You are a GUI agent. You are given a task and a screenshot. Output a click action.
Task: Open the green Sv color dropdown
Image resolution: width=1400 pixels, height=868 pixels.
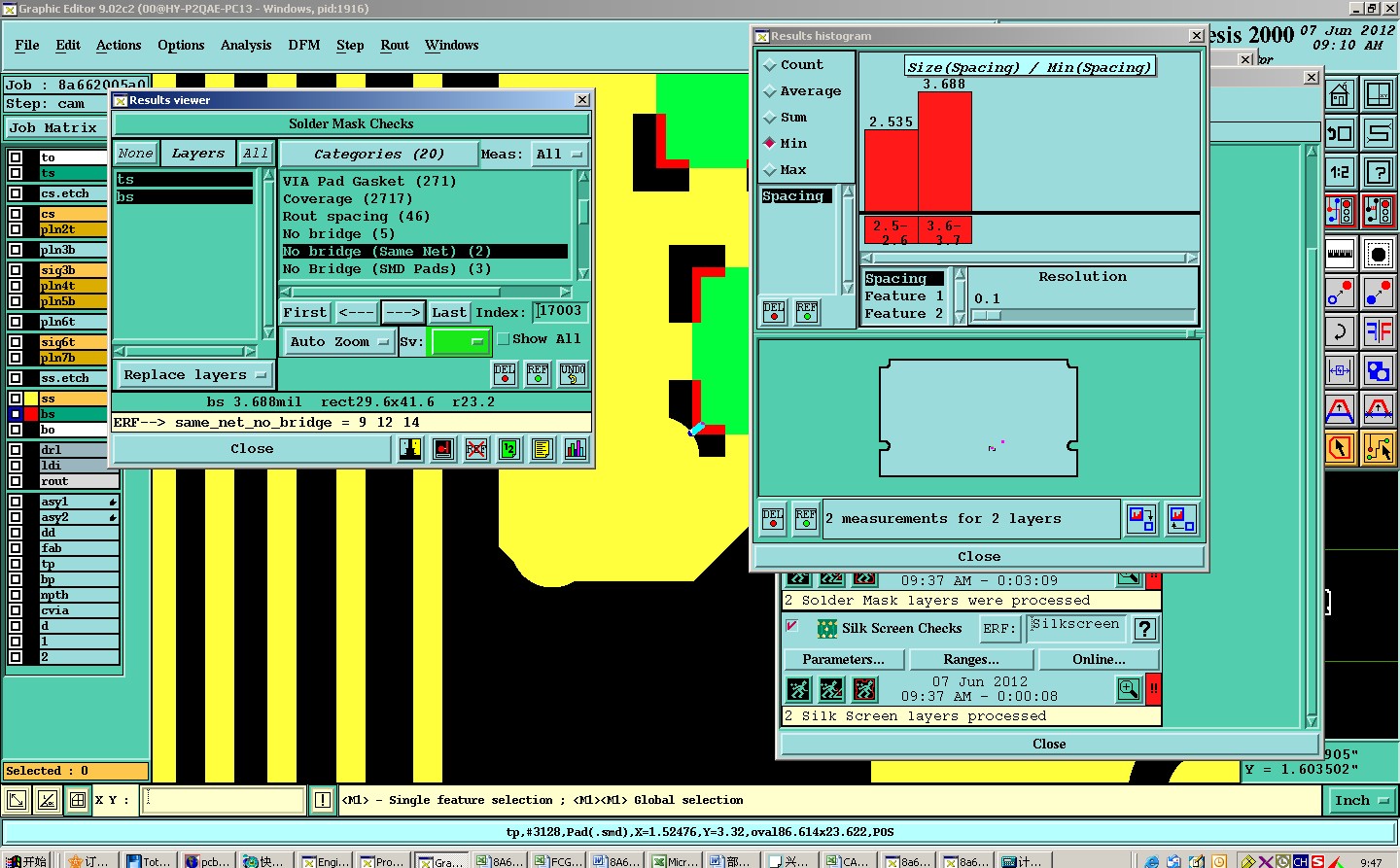(460, 341)
